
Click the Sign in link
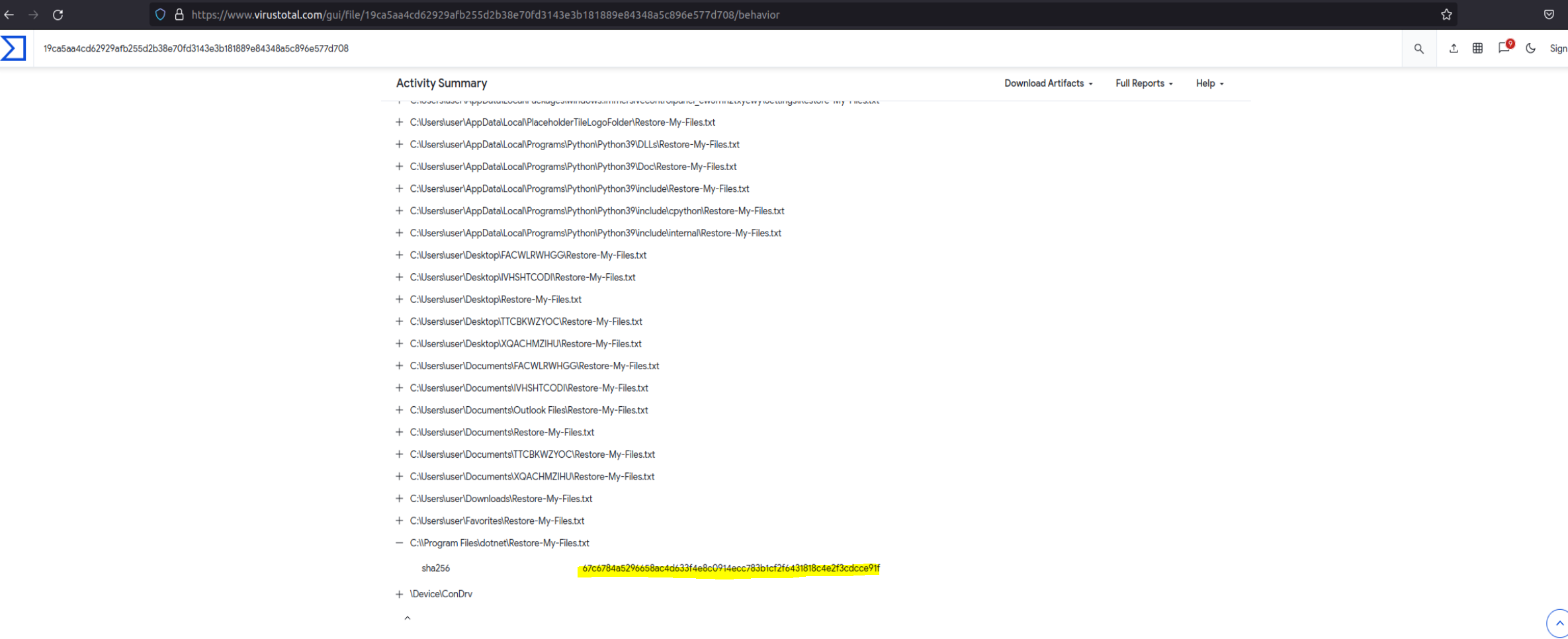click(x=1557, y=48)
